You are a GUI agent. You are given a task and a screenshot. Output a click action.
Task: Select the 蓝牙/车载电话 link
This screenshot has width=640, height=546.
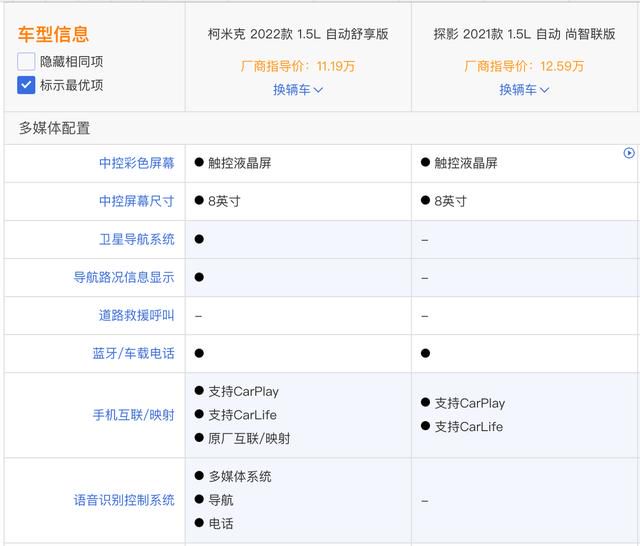pyautogui.click(x=133, y=353)
